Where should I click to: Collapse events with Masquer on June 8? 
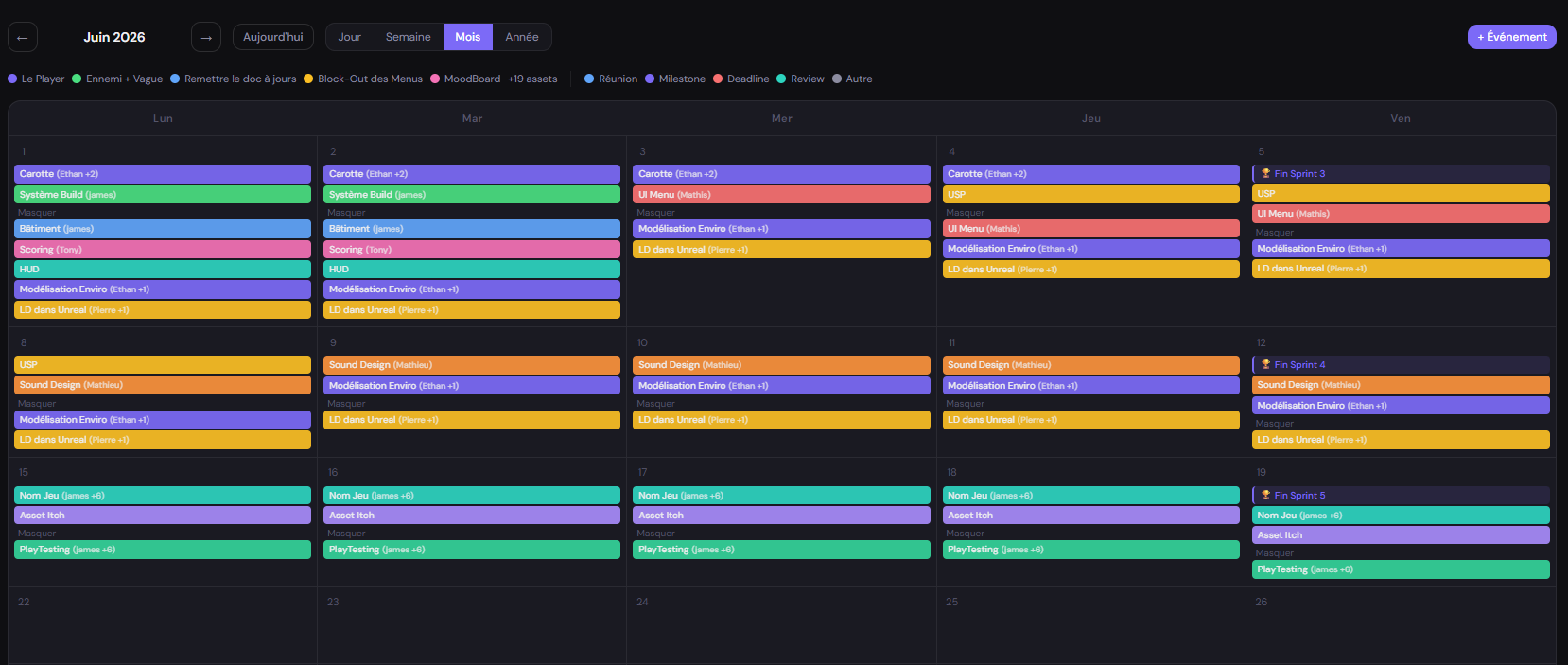coord(37,404)
